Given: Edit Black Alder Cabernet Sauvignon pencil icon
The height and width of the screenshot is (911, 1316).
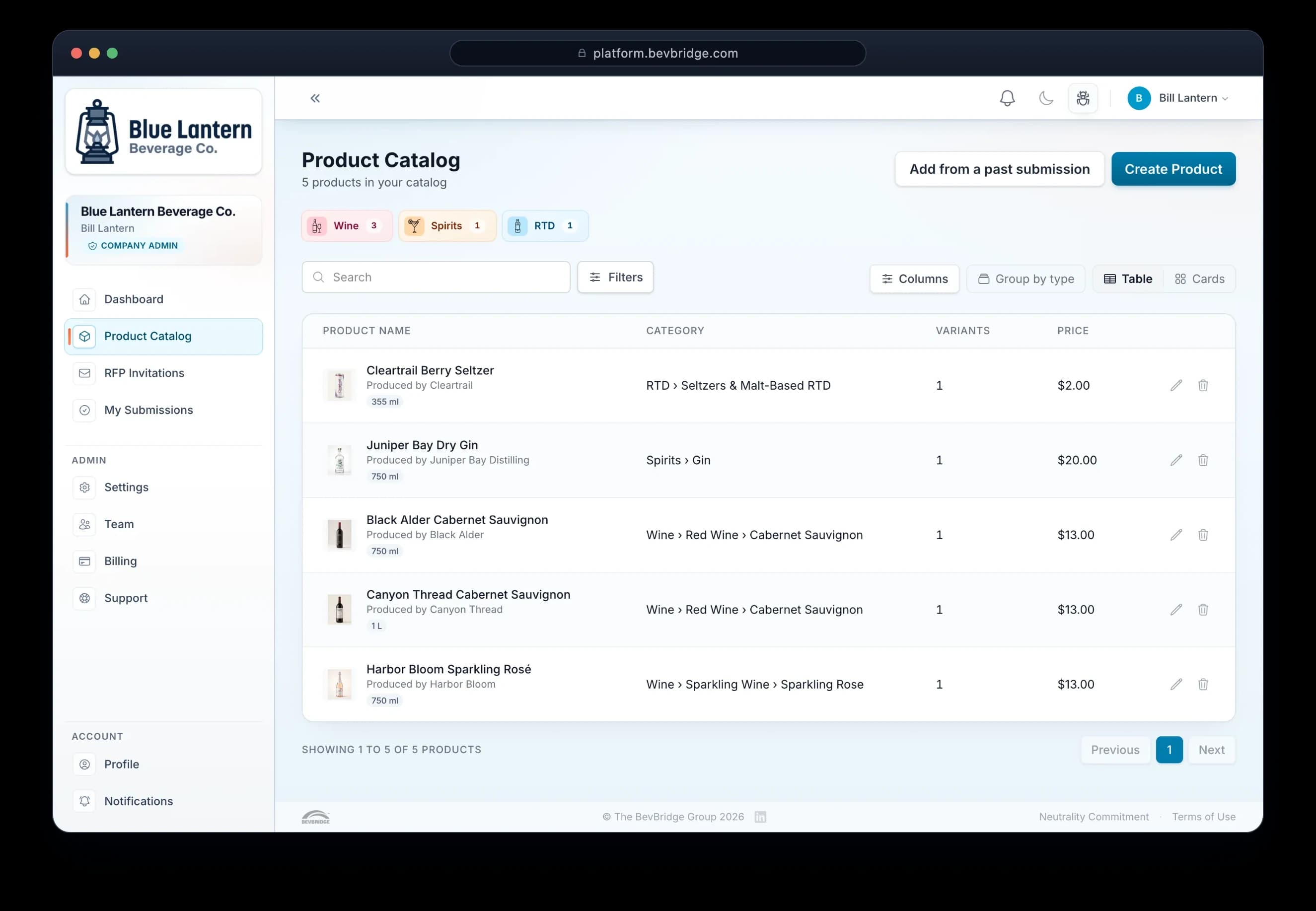Looking at the screenshot, I should point(1175,535).
